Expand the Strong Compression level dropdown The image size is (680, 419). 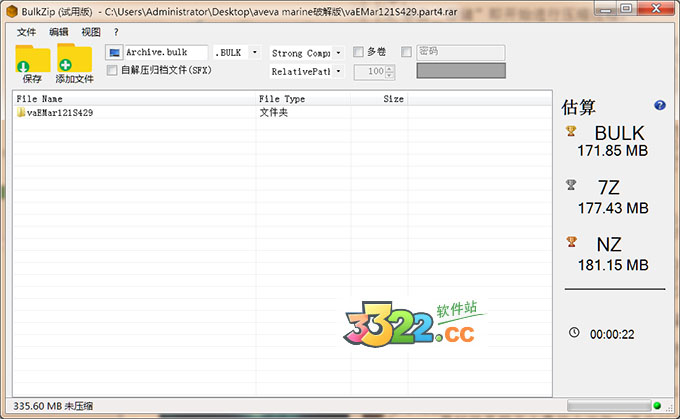click(x=338, y=53)
